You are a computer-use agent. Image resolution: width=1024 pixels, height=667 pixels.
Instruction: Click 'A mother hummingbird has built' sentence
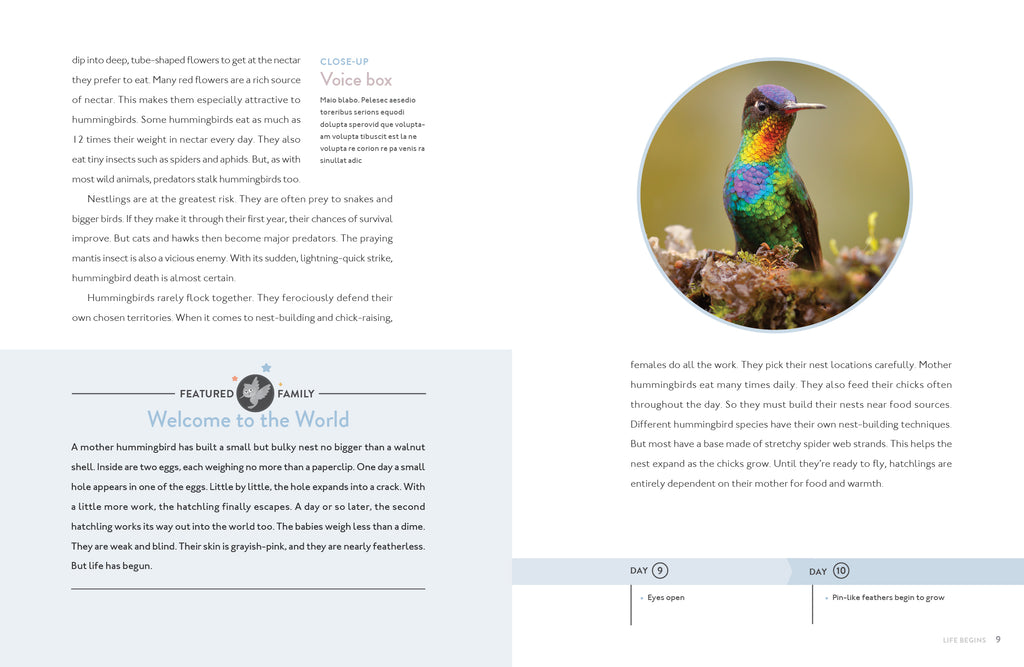(248, 447)
